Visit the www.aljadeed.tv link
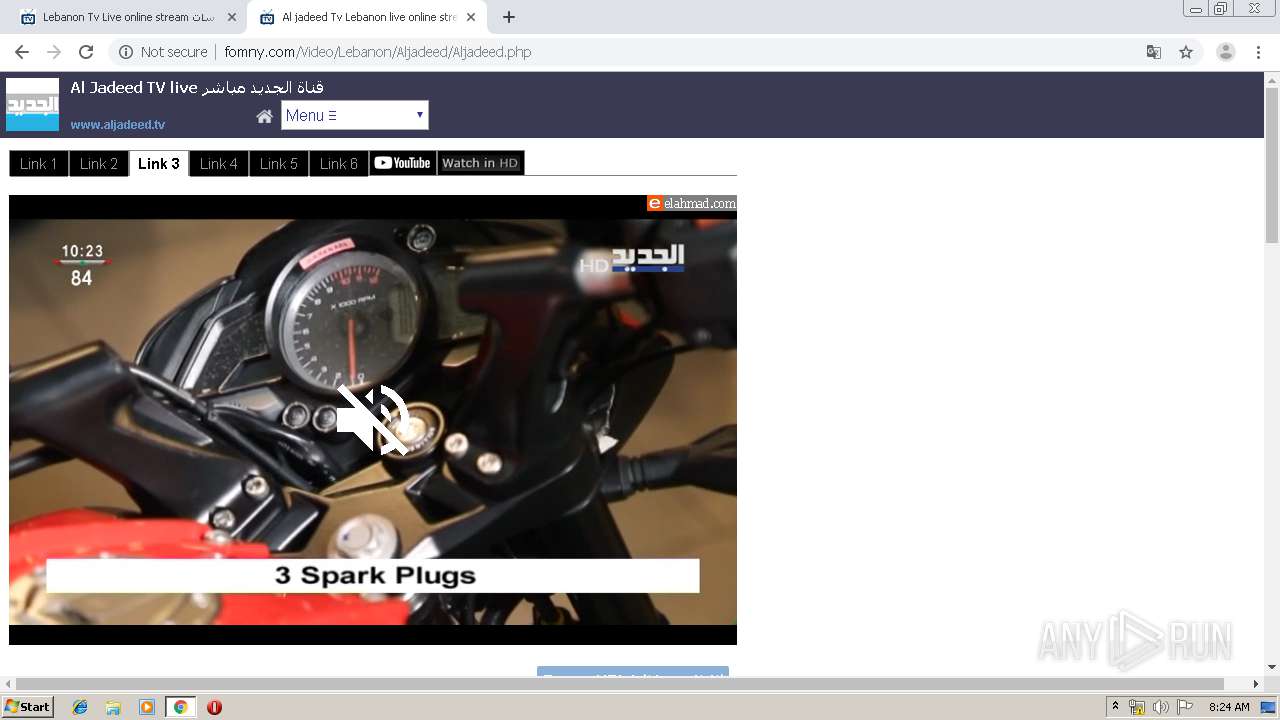The image size is (1280, 720). (118, 125)
